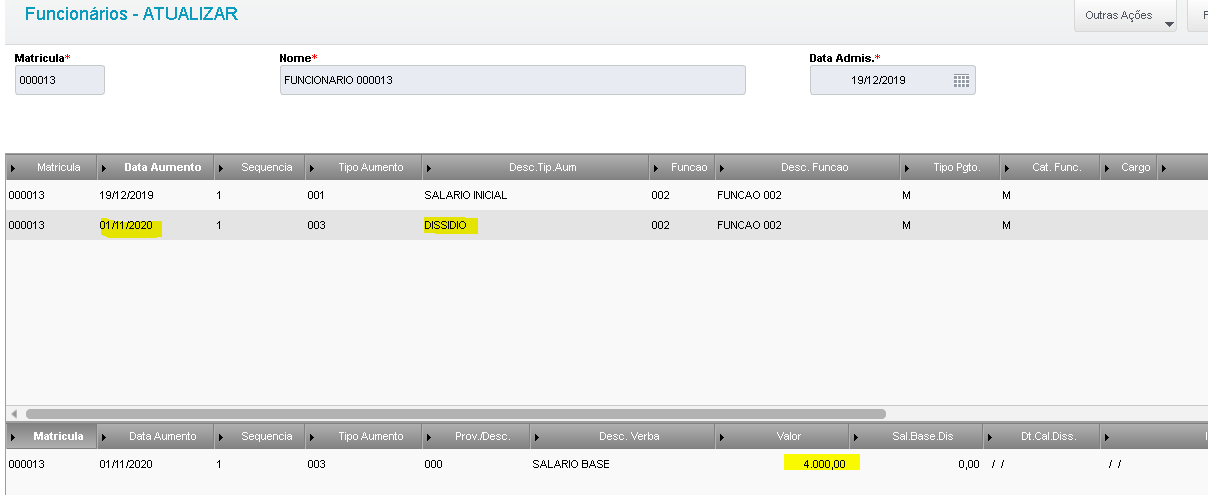
Task: Click upper grid Matricula column header
Action: pos(51,167)
